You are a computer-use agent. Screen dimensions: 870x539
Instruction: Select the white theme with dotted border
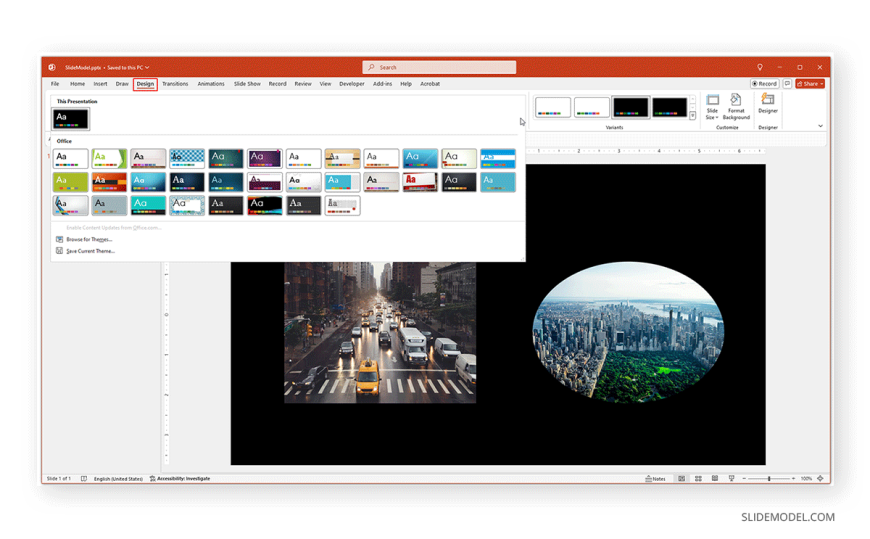187,205
